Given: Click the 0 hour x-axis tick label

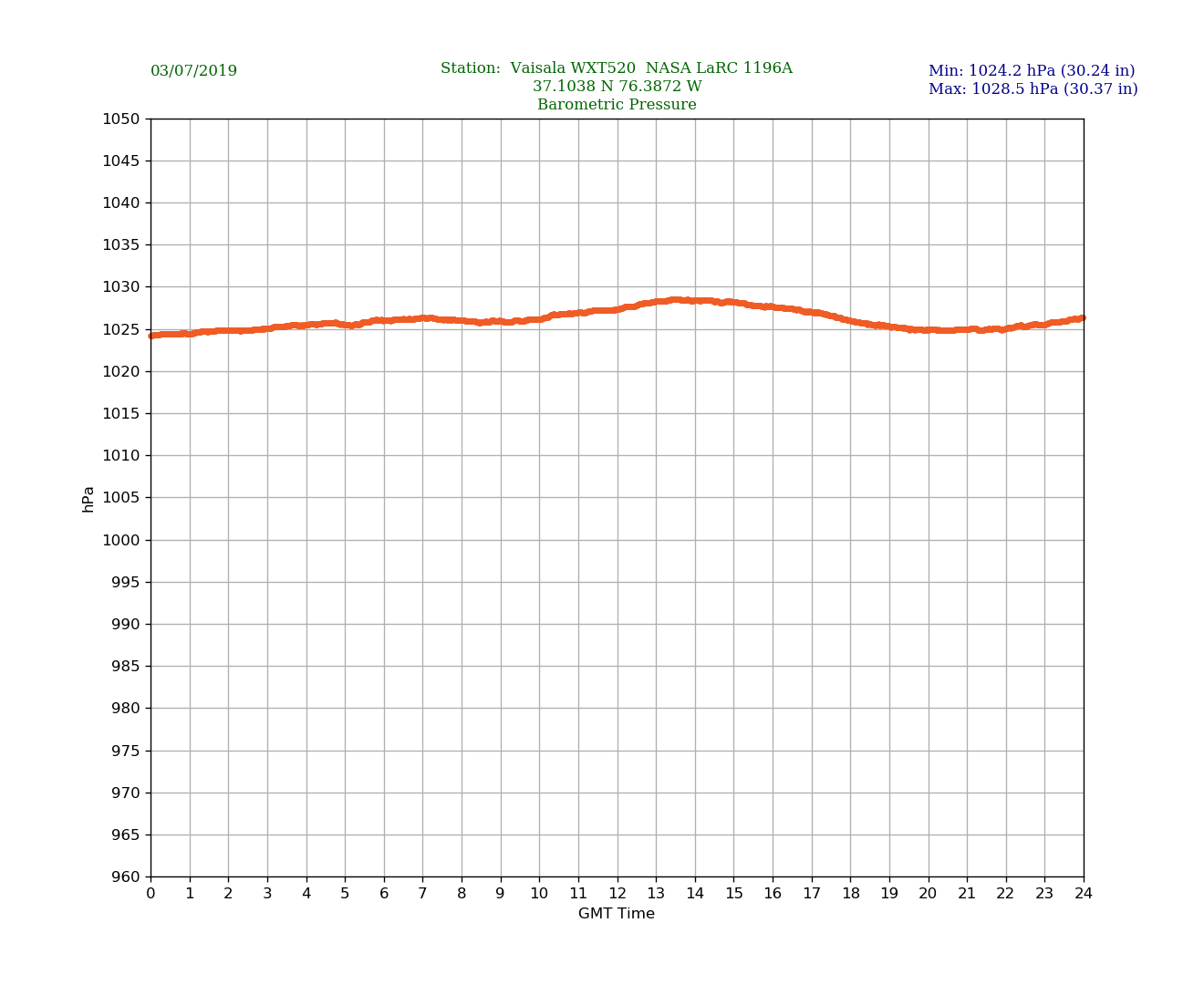Looking at the screenshot, I should click(150, 894).
